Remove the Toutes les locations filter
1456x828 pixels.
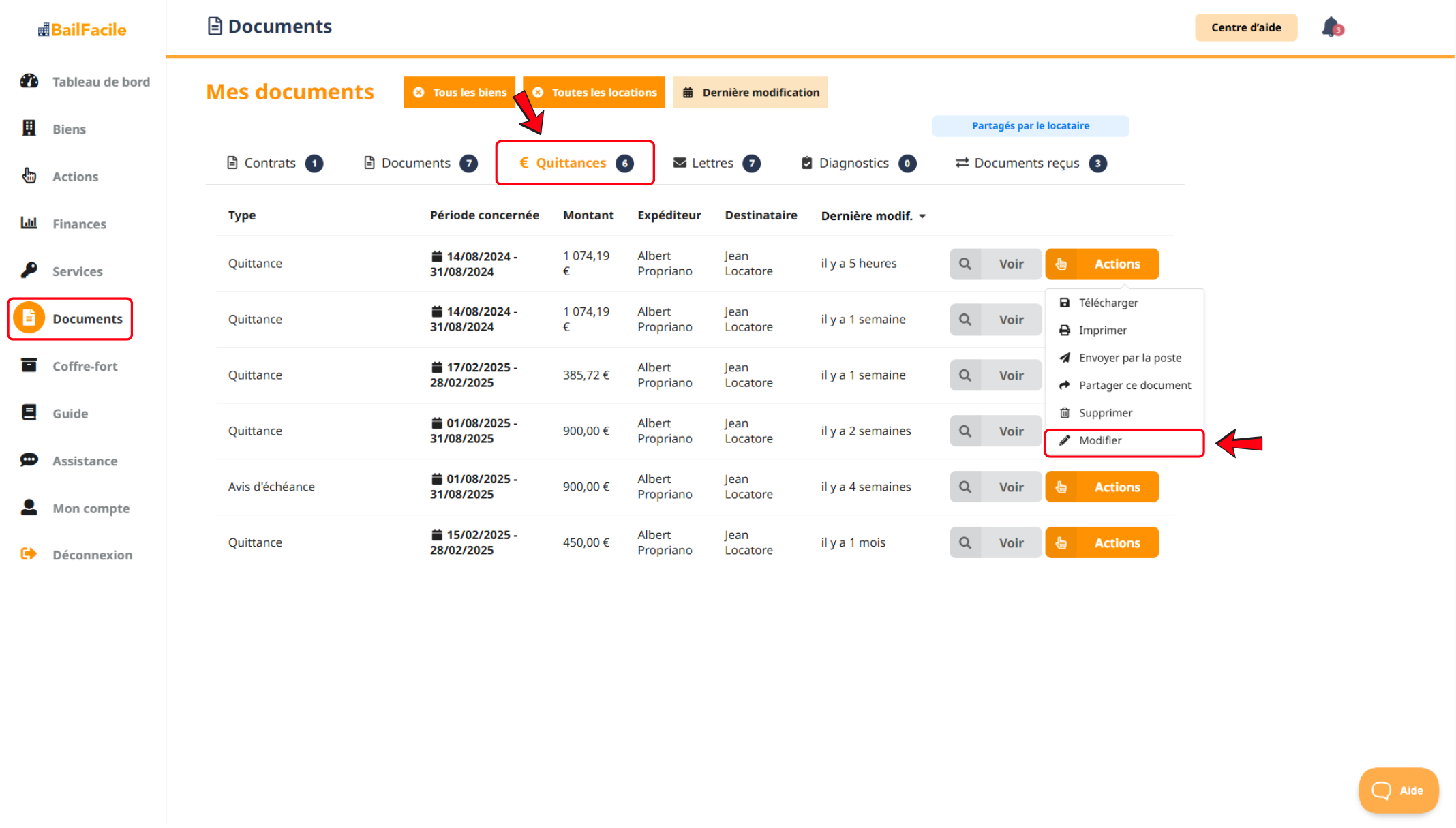click(538, 92)
